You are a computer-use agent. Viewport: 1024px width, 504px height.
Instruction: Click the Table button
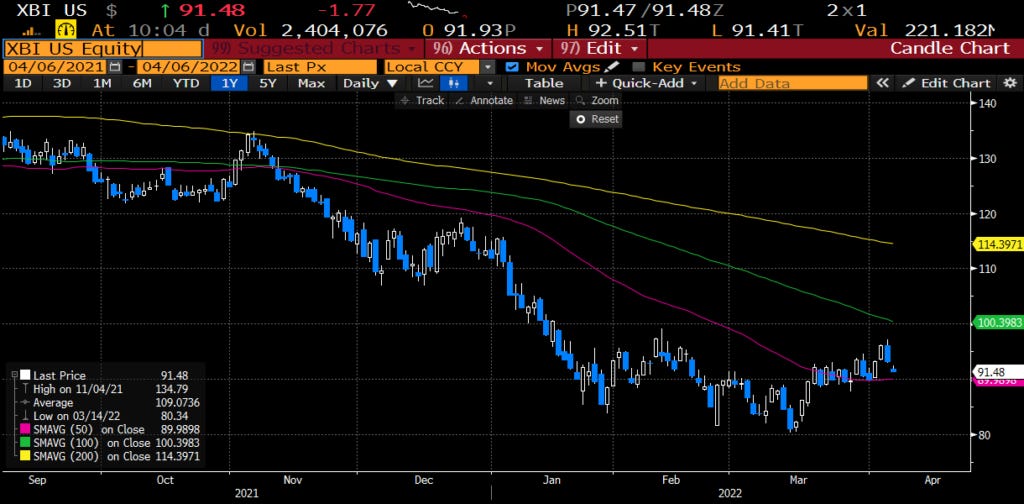tap(544, 83)
